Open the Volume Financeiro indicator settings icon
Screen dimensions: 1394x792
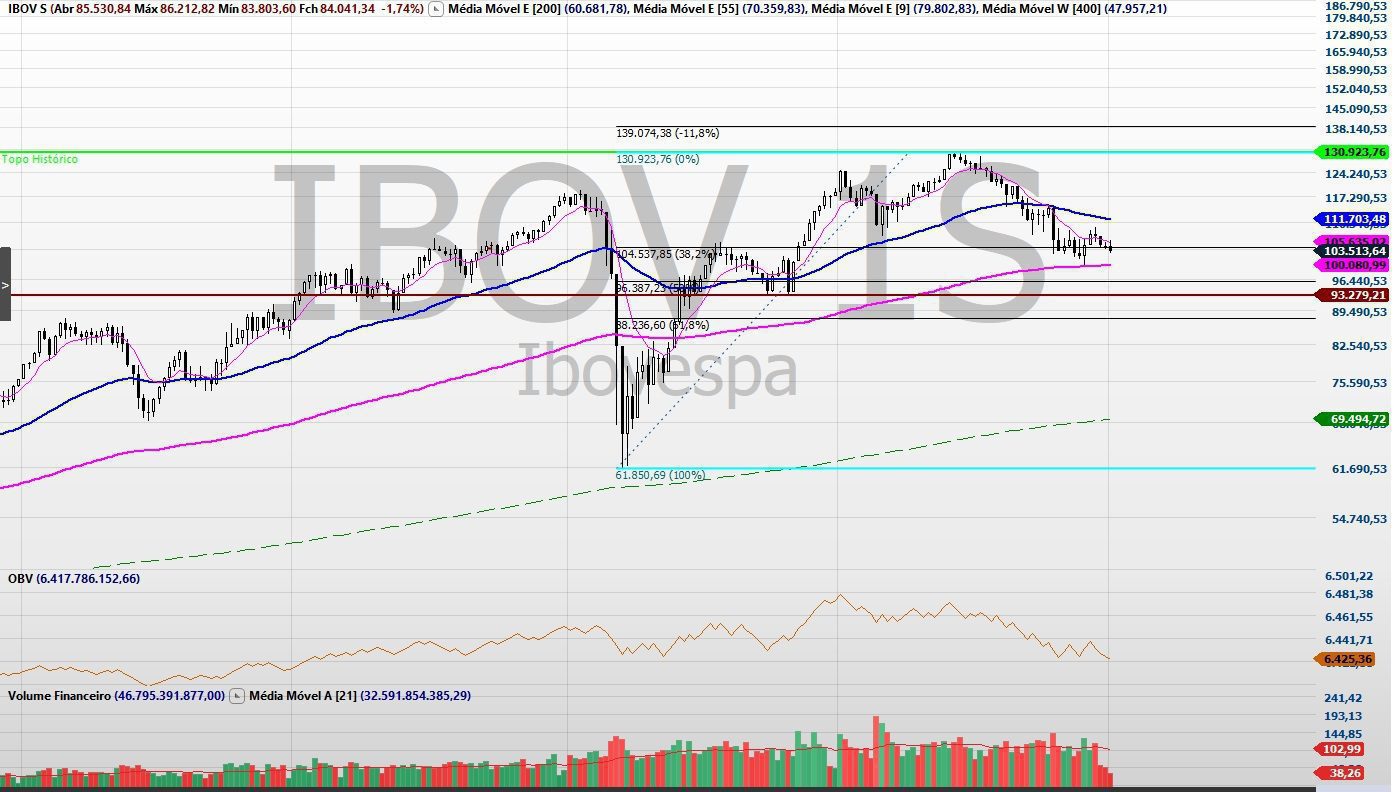[x=236, y=695]
